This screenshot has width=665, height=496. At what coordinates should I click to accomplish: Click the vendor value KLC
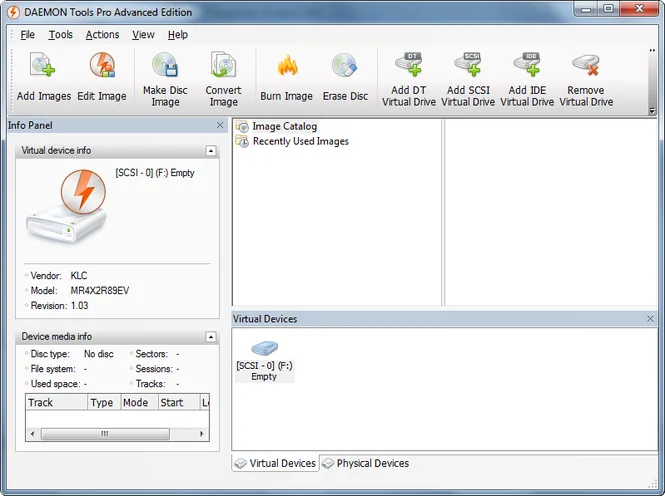pyautogui.click(x=79, y=276)
